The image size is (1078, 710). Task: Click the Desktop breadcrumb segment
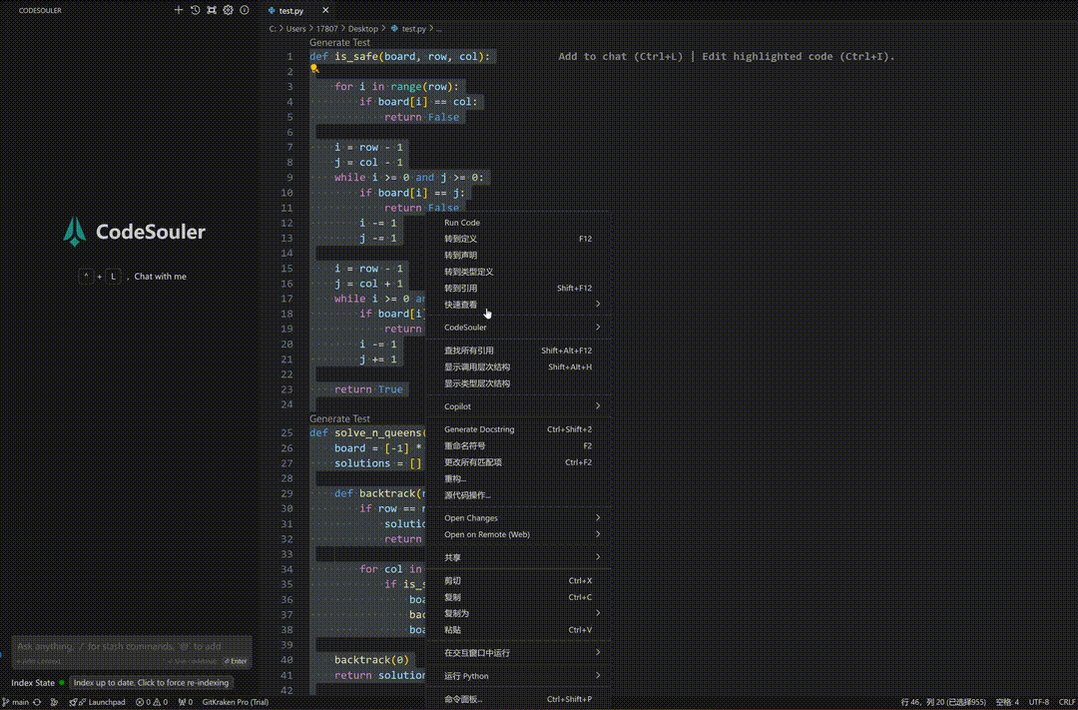363,29
